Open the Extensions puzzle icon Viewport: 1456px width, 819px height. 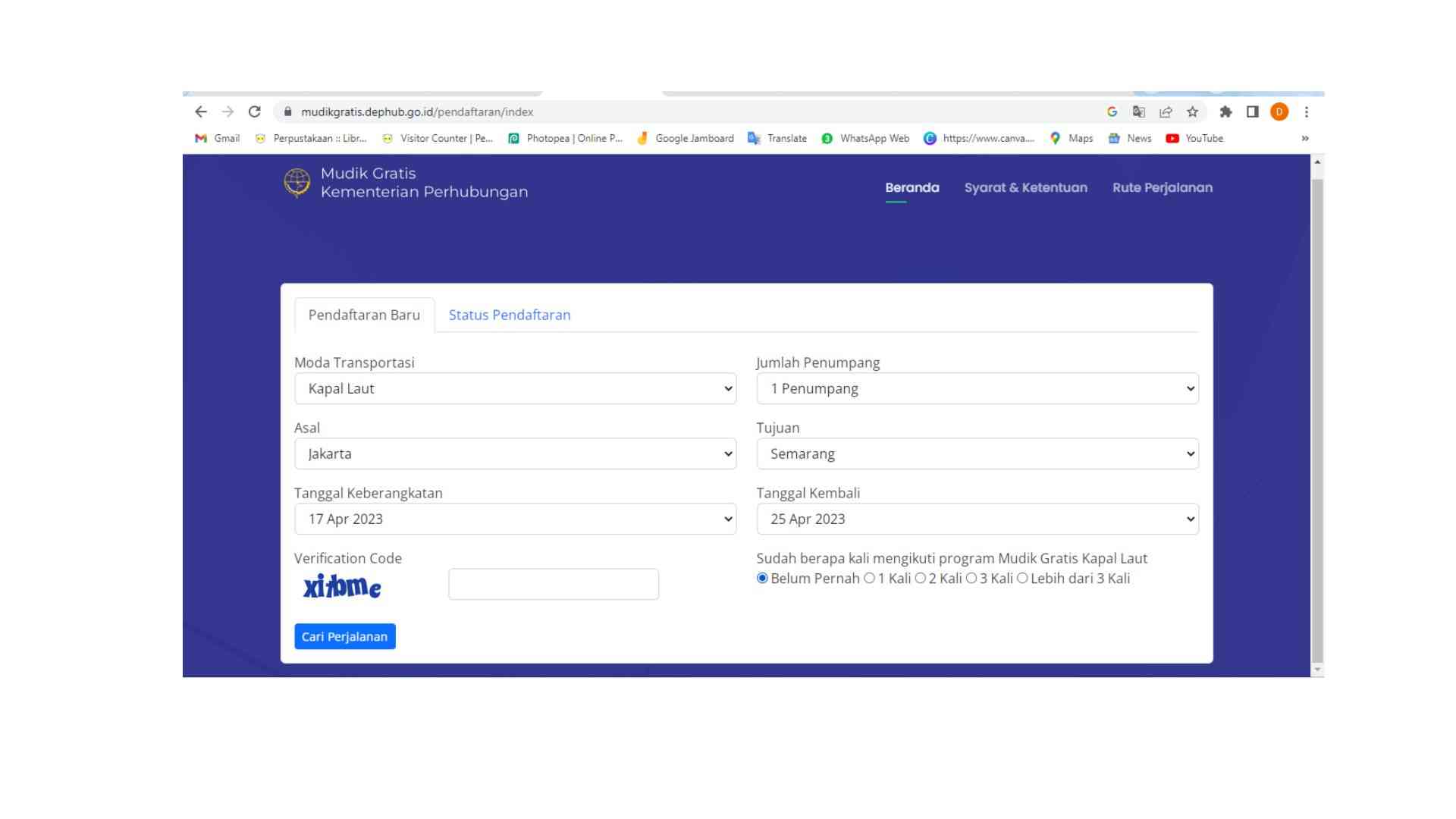tap(1225, 111)
